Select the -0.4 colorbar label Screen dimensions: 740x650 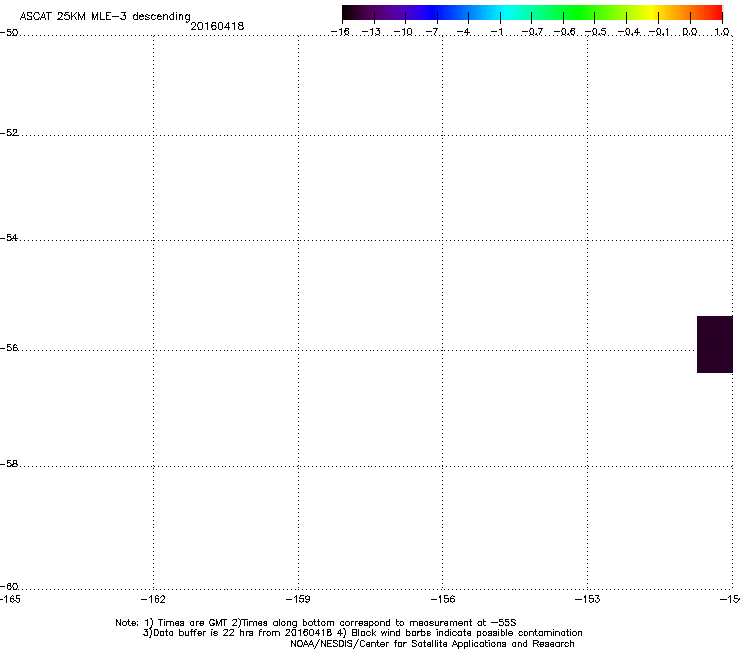click(x=629, y=32)
